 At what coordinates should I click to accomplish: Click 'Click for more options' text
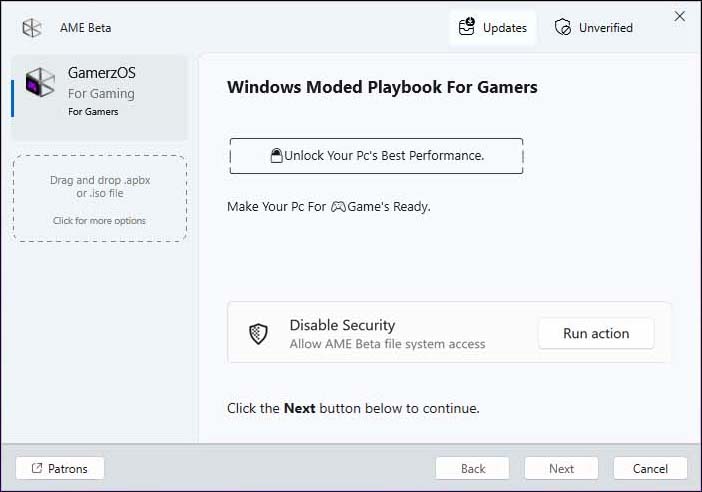pos(99,221)
